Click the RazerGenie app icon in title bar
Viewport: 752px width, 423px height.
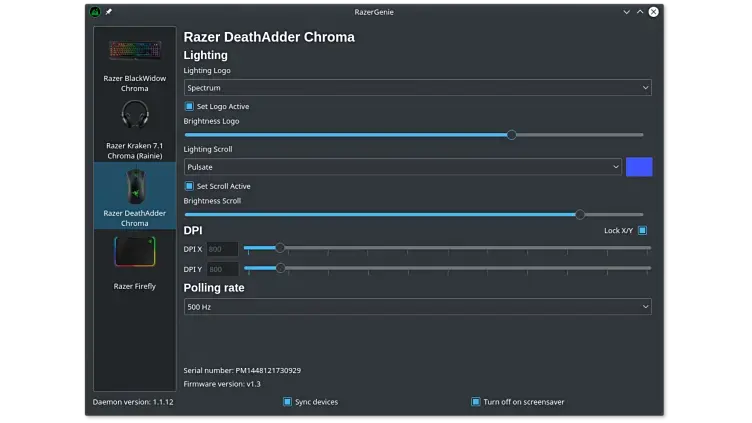(95, 12)
